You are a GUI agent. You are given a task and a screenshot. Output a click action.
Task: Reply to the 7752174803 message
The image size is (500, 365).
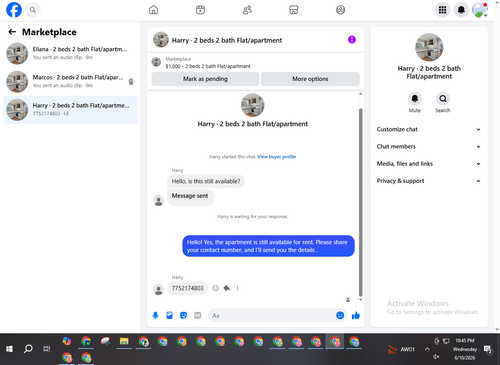tap(227, 288)
